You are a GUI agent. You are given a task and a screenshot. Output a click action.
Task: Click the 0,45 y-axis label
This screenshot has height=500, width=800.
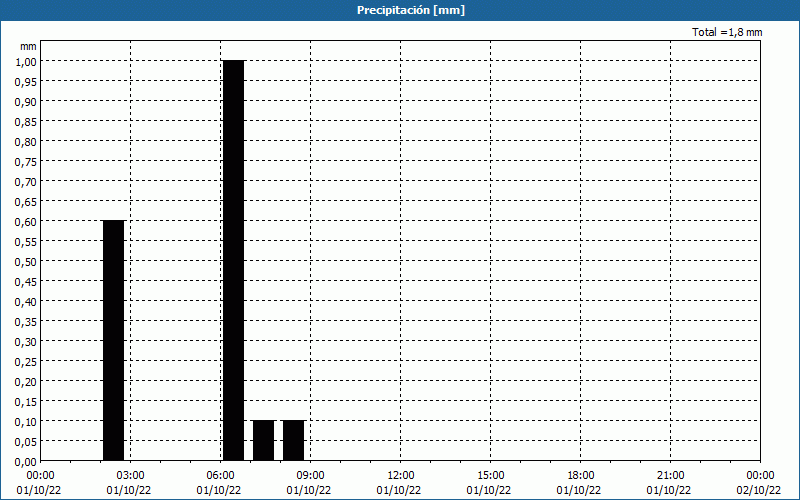point(26,282)
